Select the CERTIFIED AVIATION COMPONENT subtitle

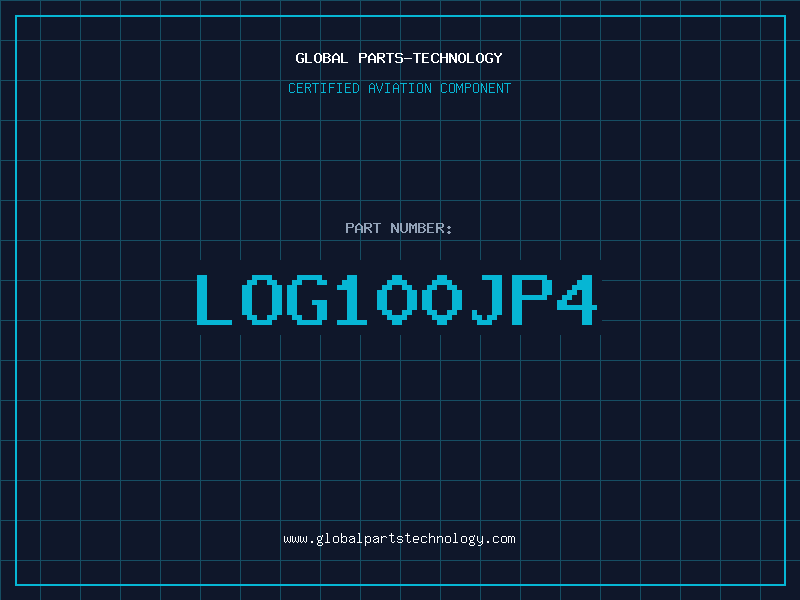click(x=399, y=88)
